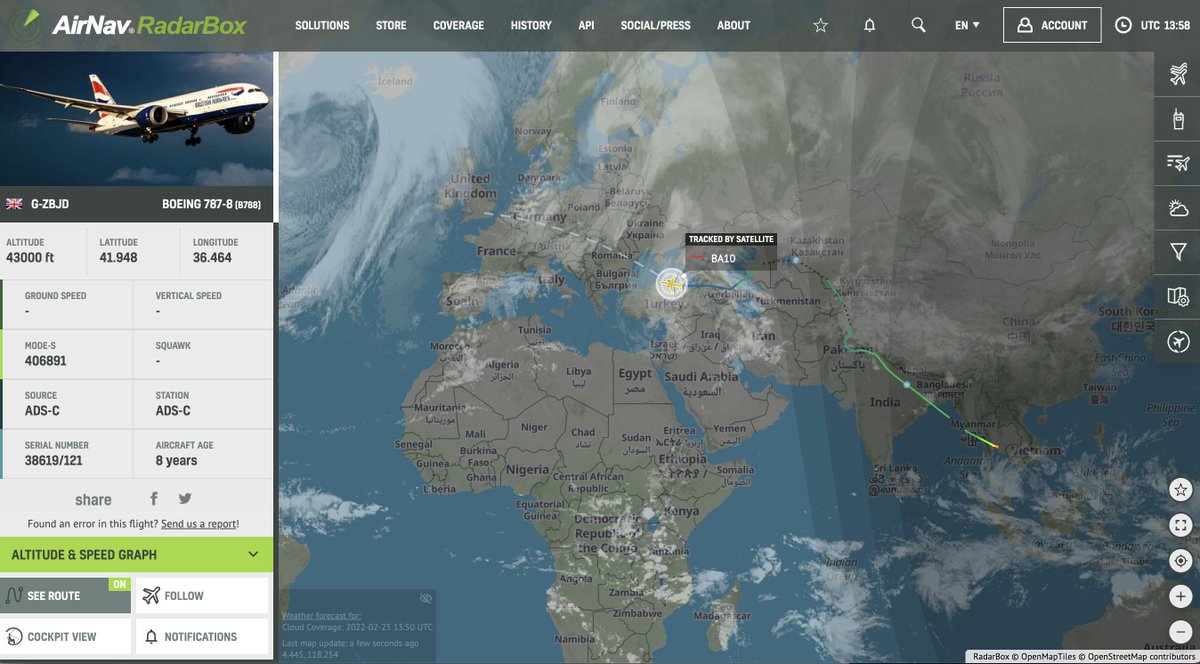Click the longitude value 36.464

click(212, 258)
